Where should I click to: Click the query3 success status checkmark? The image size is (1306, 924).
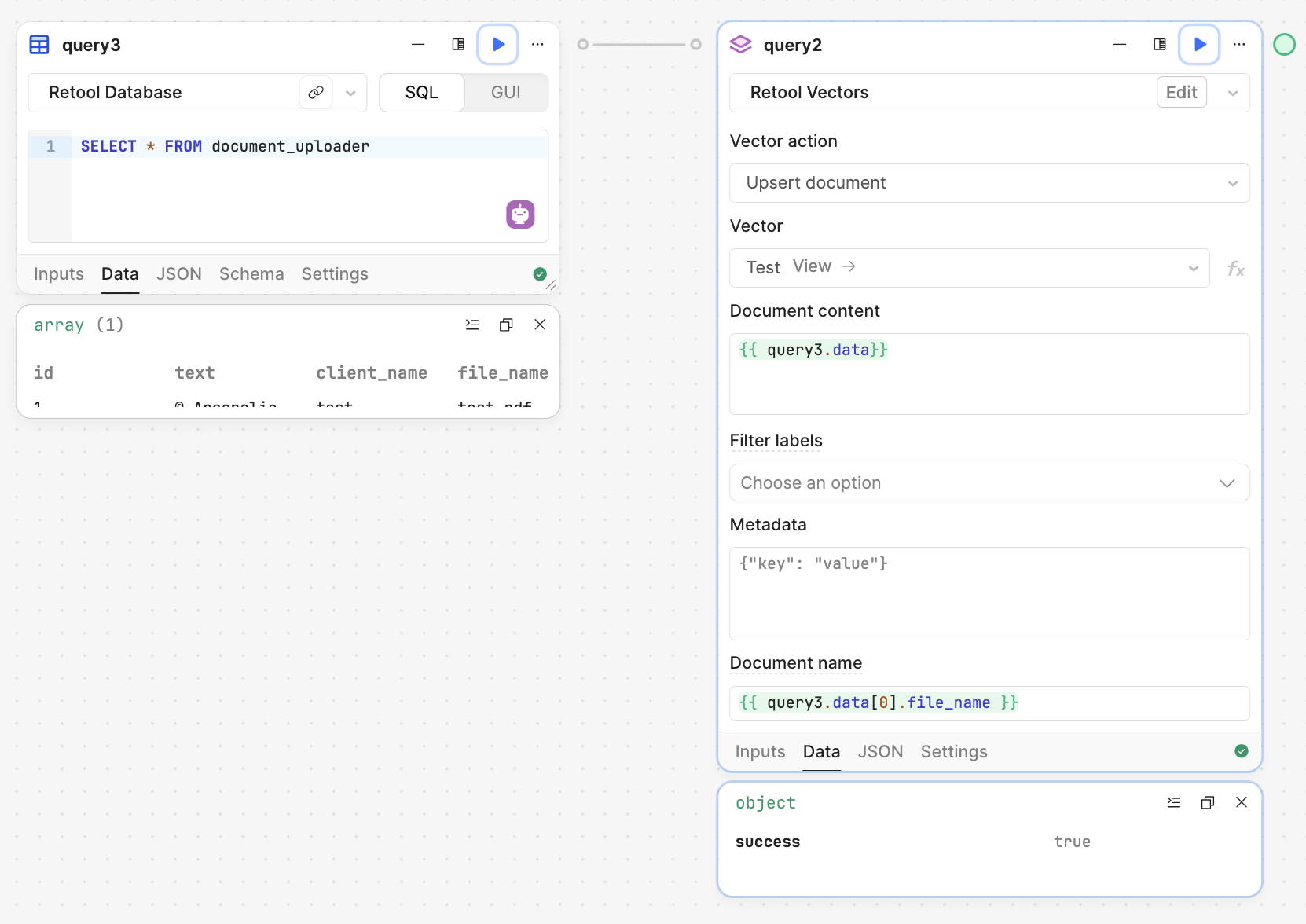pyautogui.click(x=540, y=274)
